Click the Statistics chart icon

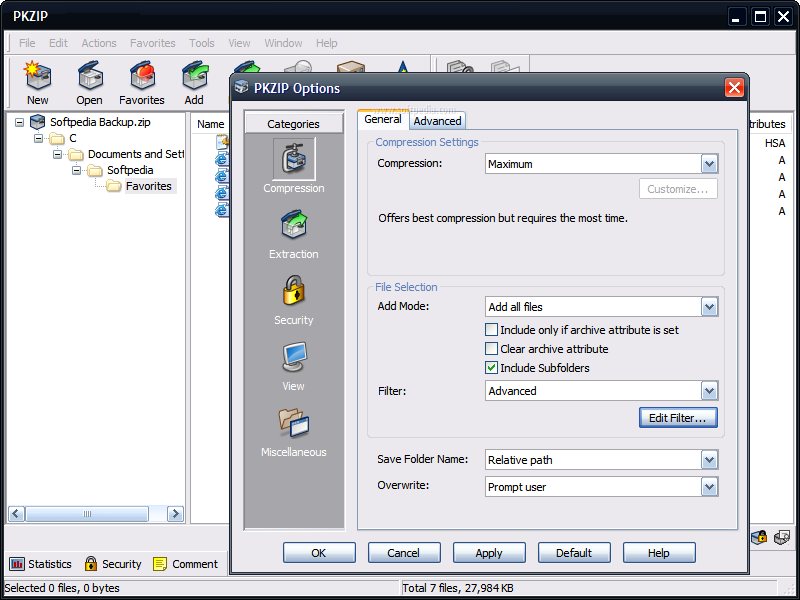[x=17, y=564]
